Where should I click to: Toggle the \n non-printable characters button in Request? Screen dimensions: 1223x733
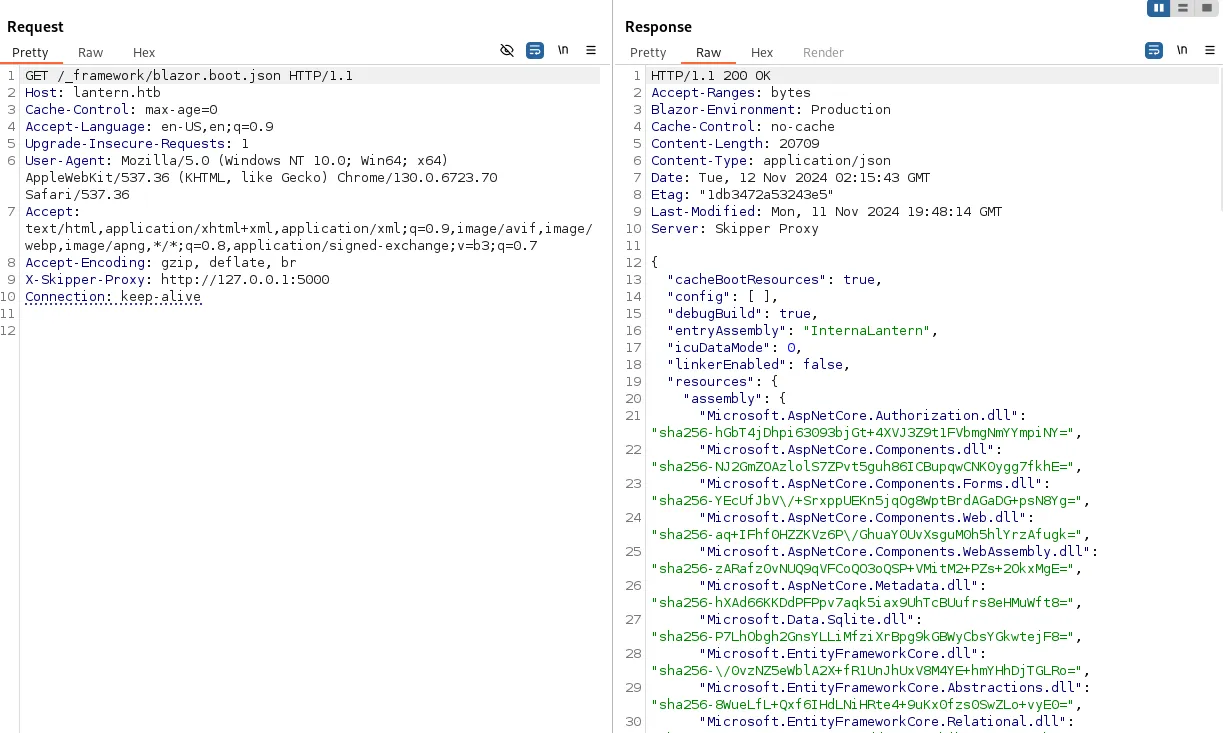pos(563,50)
